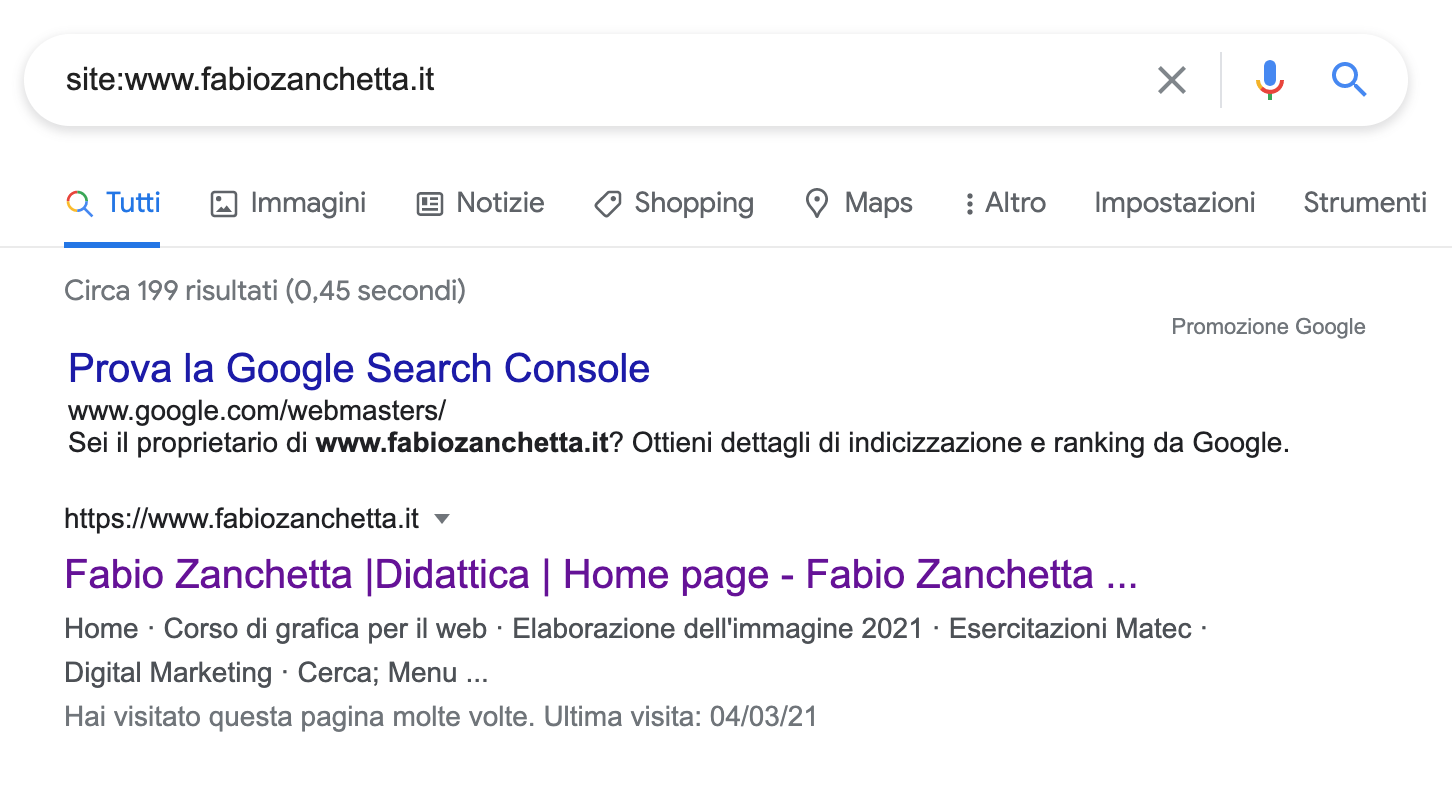
Task: Open Prova la Google Search Console link
Action: click(359, 369)
